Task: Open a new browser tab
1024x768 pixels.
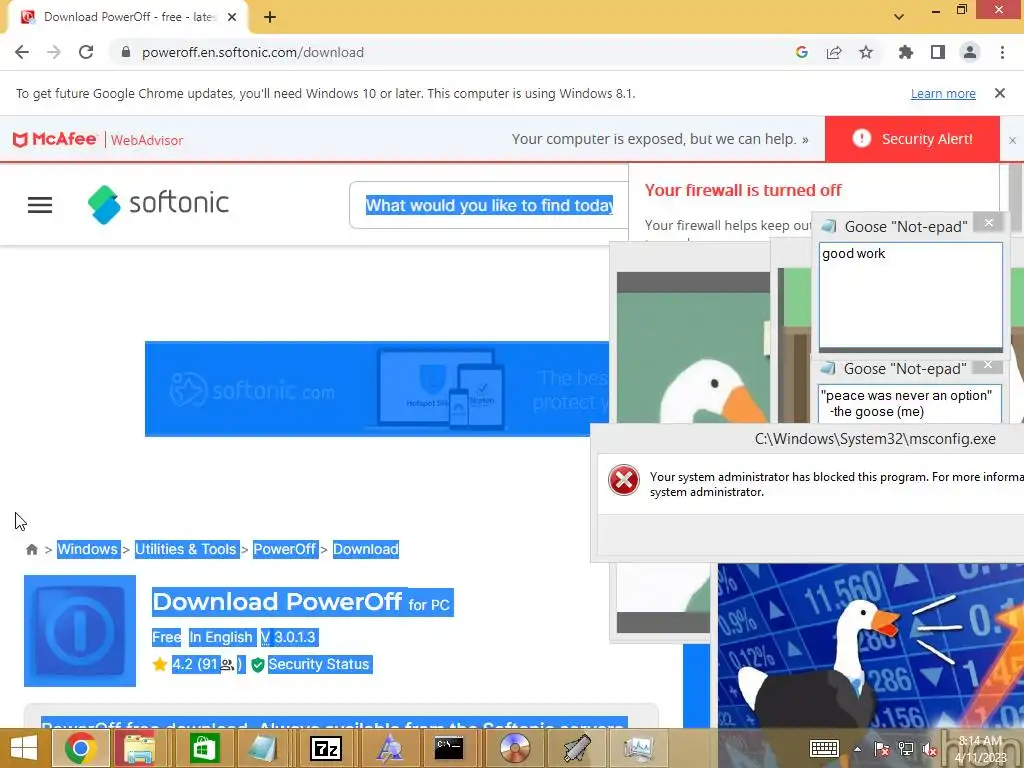Action: (x=270, y=17)
